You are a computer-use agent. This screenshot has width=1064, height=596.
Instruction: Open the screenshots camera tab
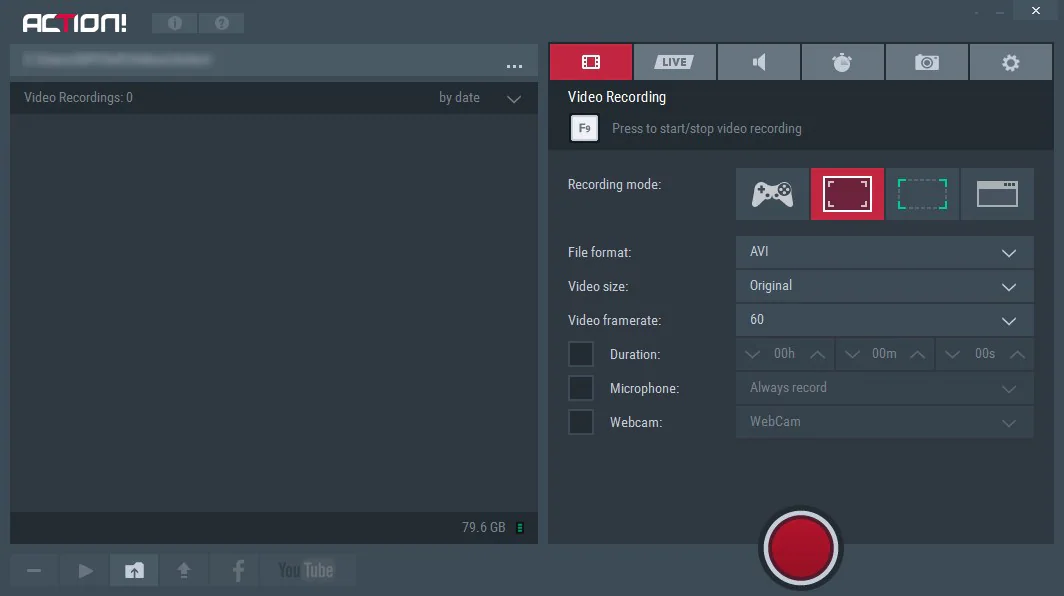tap(926, 62)
